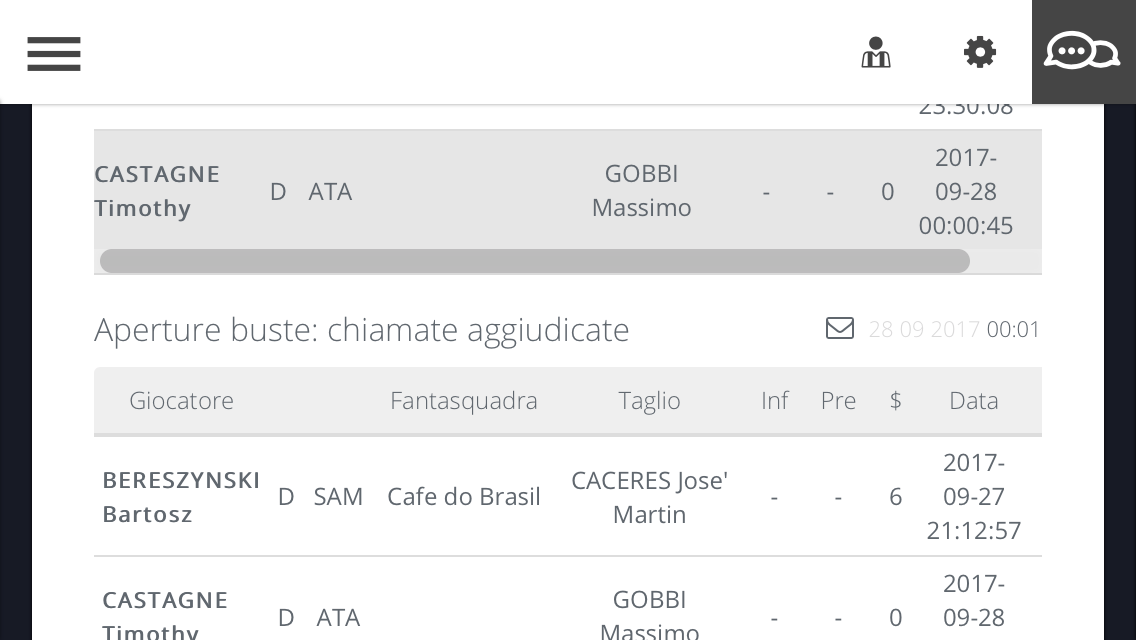Open settings via the gear icon

(980, 53)
